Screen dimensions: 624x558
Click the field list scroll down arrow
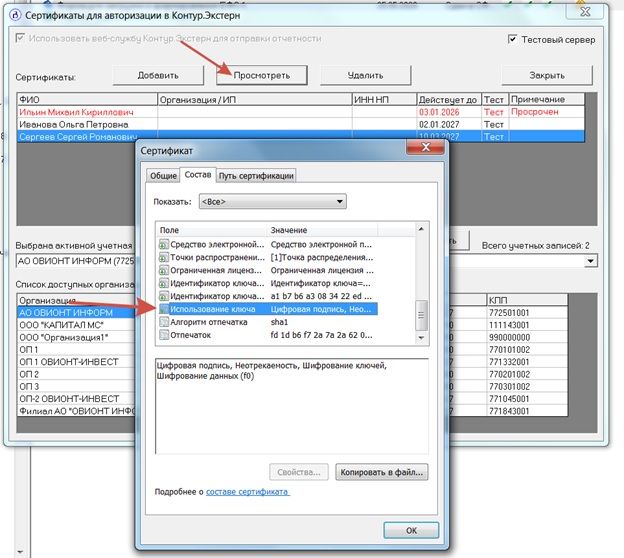421,338
